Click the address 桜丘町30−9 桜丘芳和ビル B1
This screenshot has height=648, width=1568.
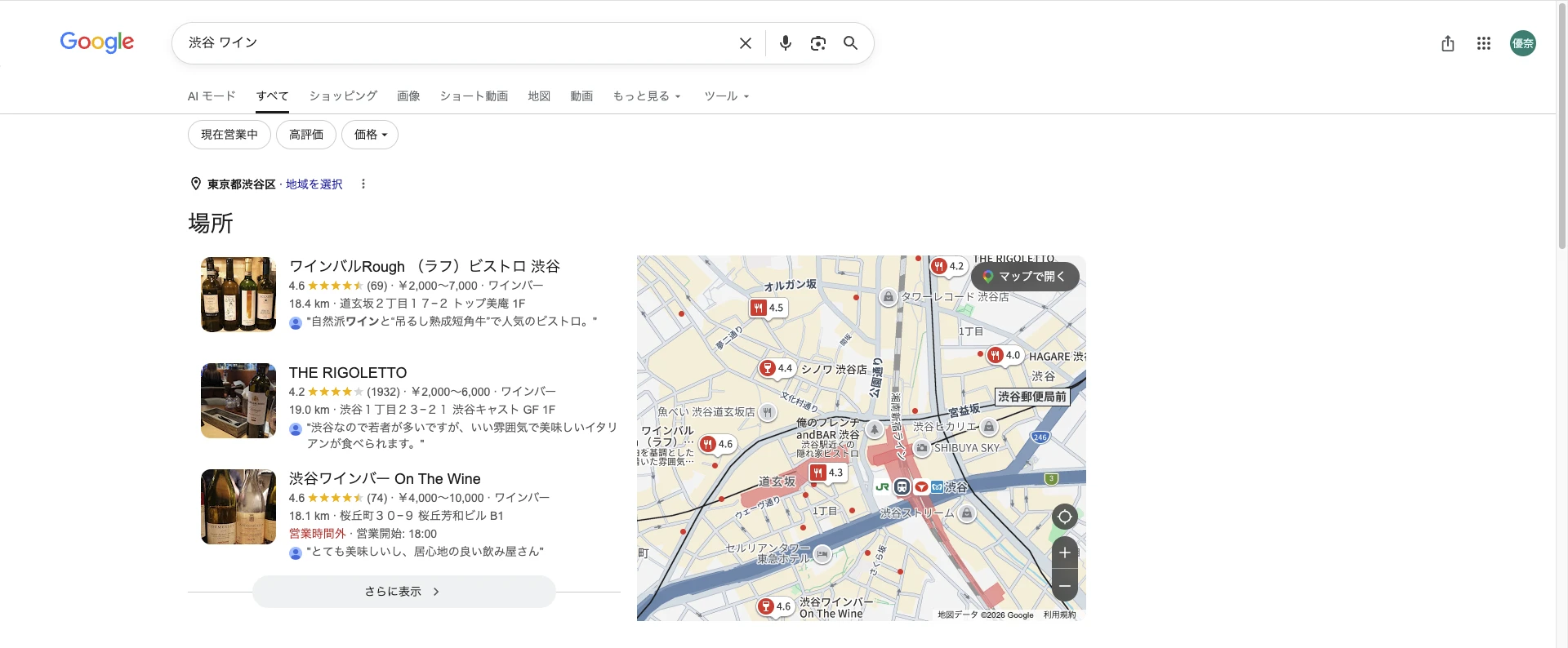421,516
